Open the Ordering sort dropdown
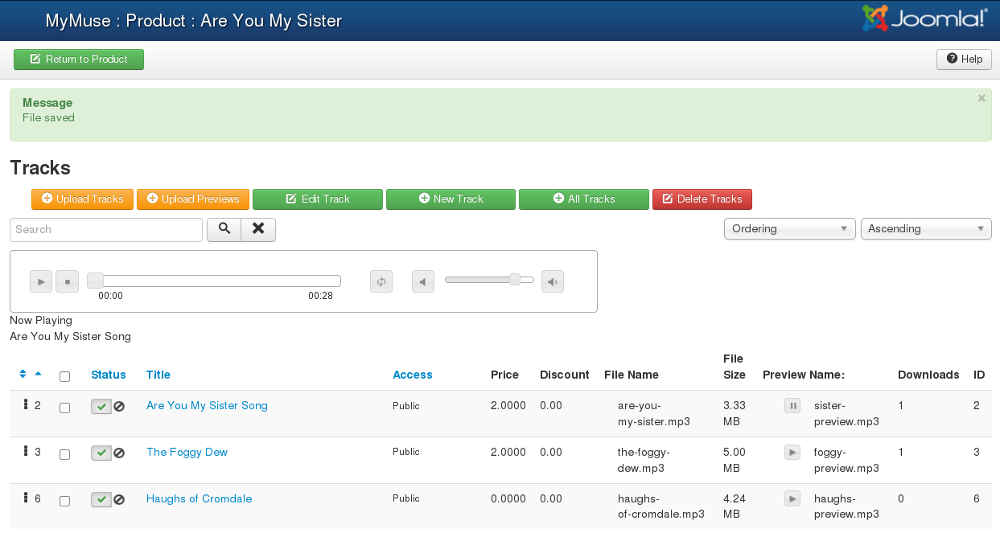1000x537 pixels. [x=789, y=229]
